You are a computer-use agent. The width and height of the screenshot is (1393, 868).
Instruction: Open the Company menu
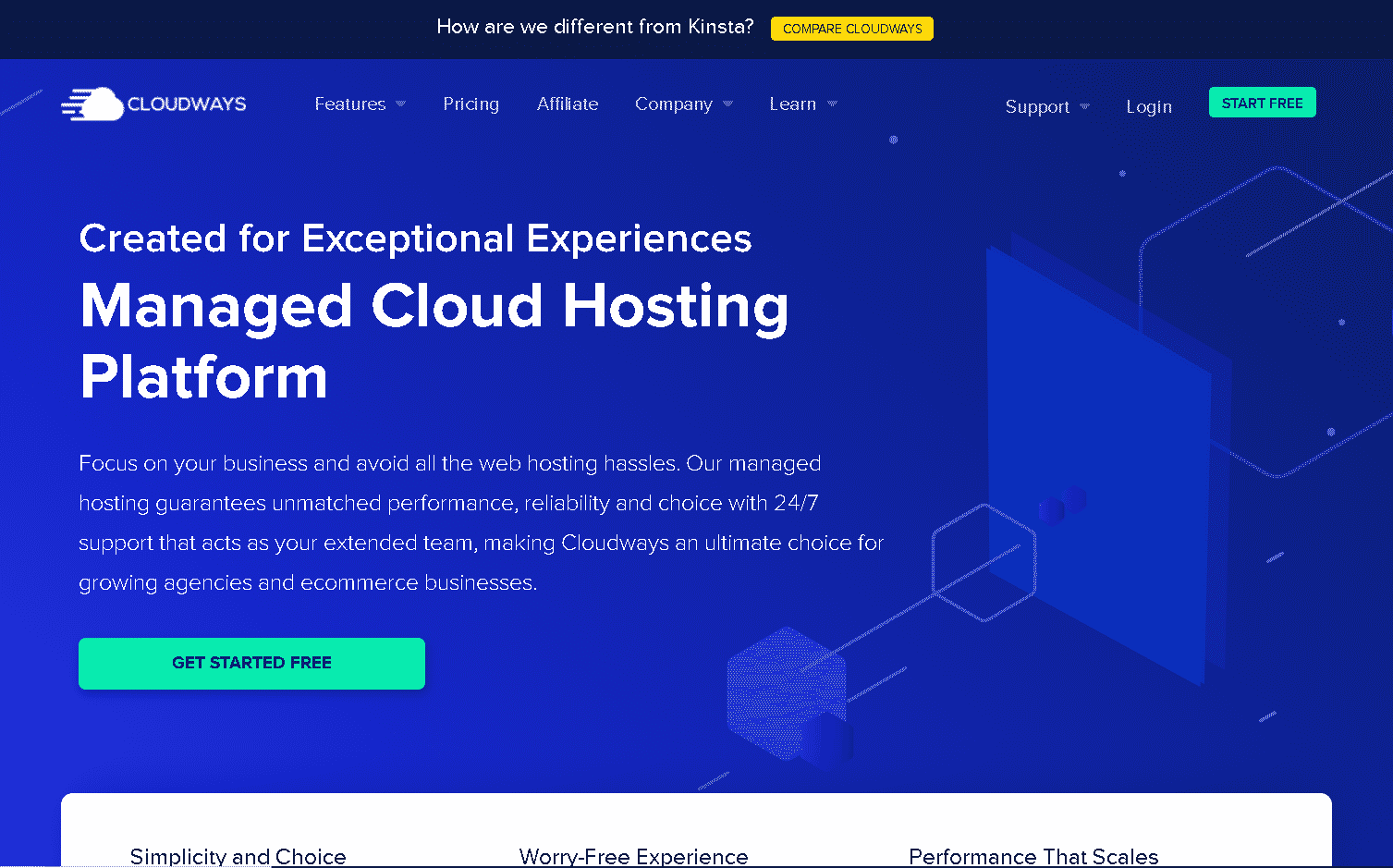click(x=674, y=104)
